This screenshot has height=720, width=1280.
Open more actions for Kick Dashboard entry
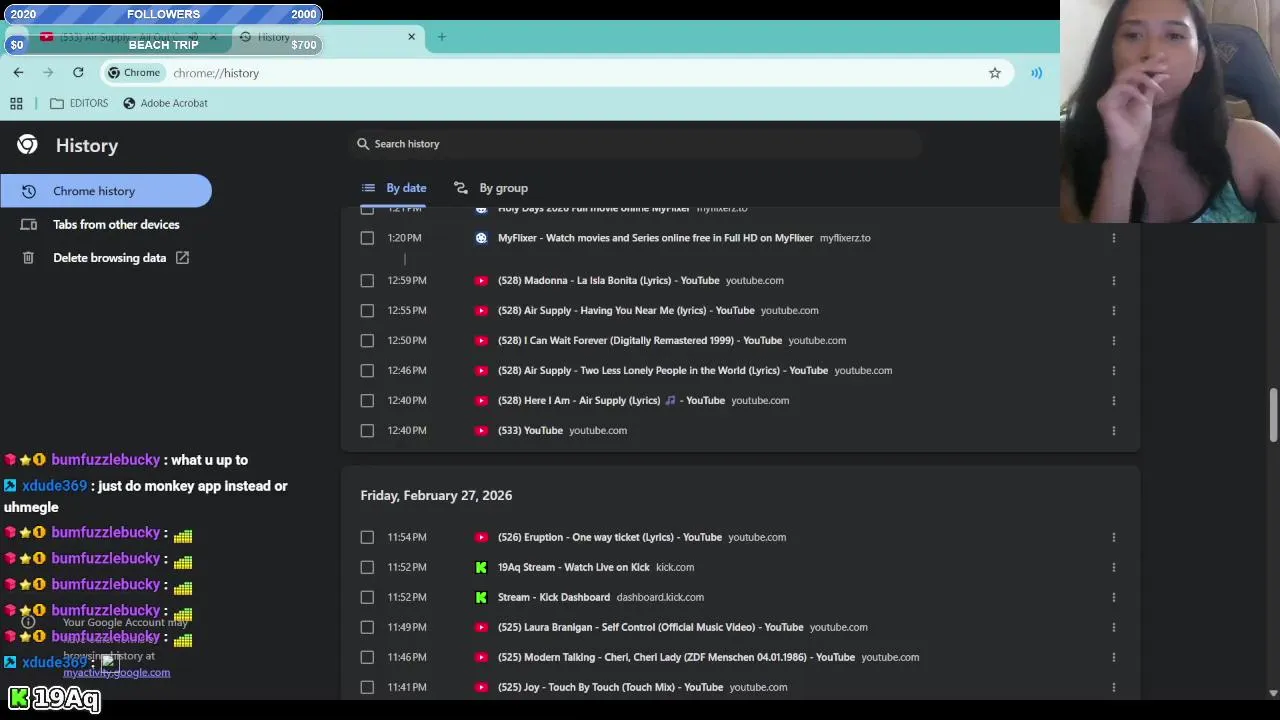[x=1113, y=598]
